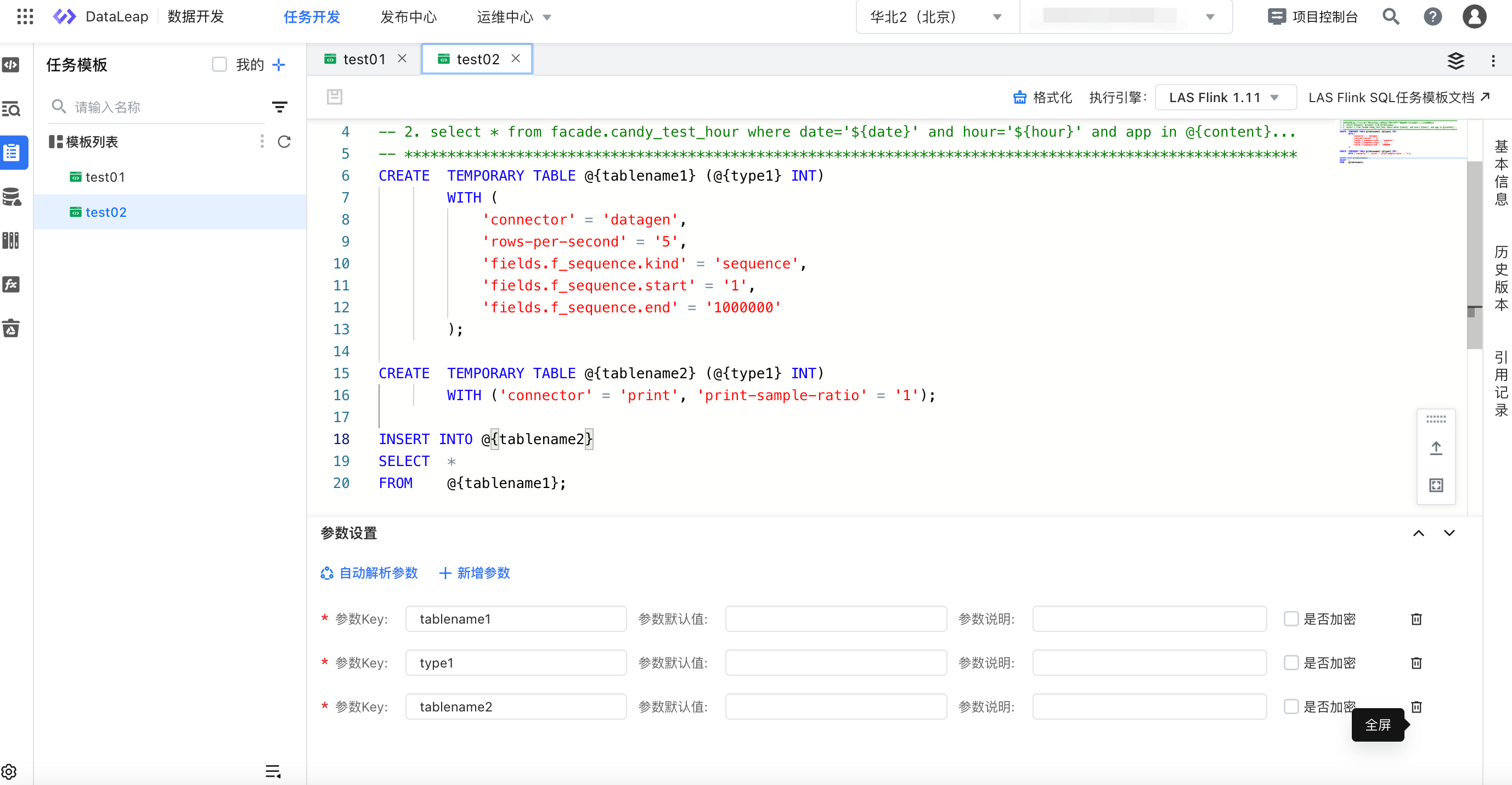The image size is (1512, 785).
Task: Refresh the template list
Action: [284, 142]
